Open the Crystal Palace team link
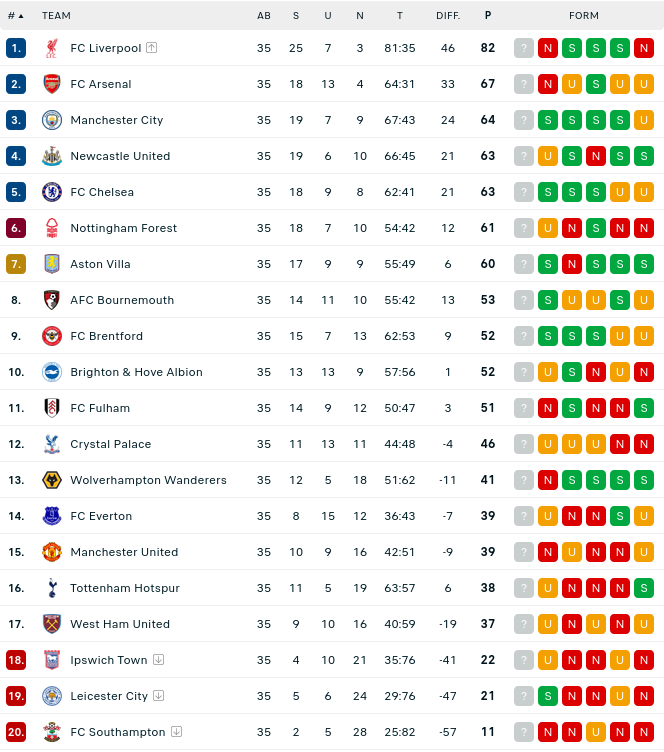Viewport: 664px width, 752px height. pyautogui.click(x=111, y=444)
